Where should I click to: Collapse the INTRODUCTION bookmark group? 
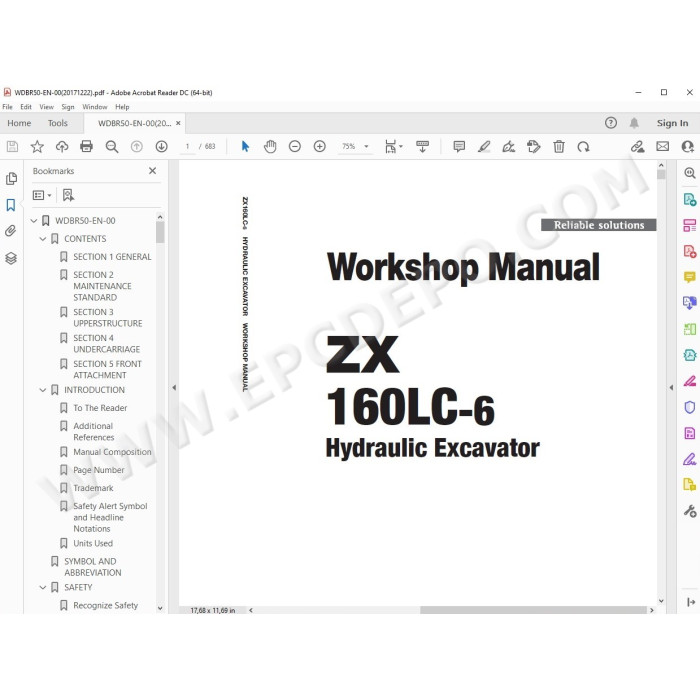coord(43,390)
